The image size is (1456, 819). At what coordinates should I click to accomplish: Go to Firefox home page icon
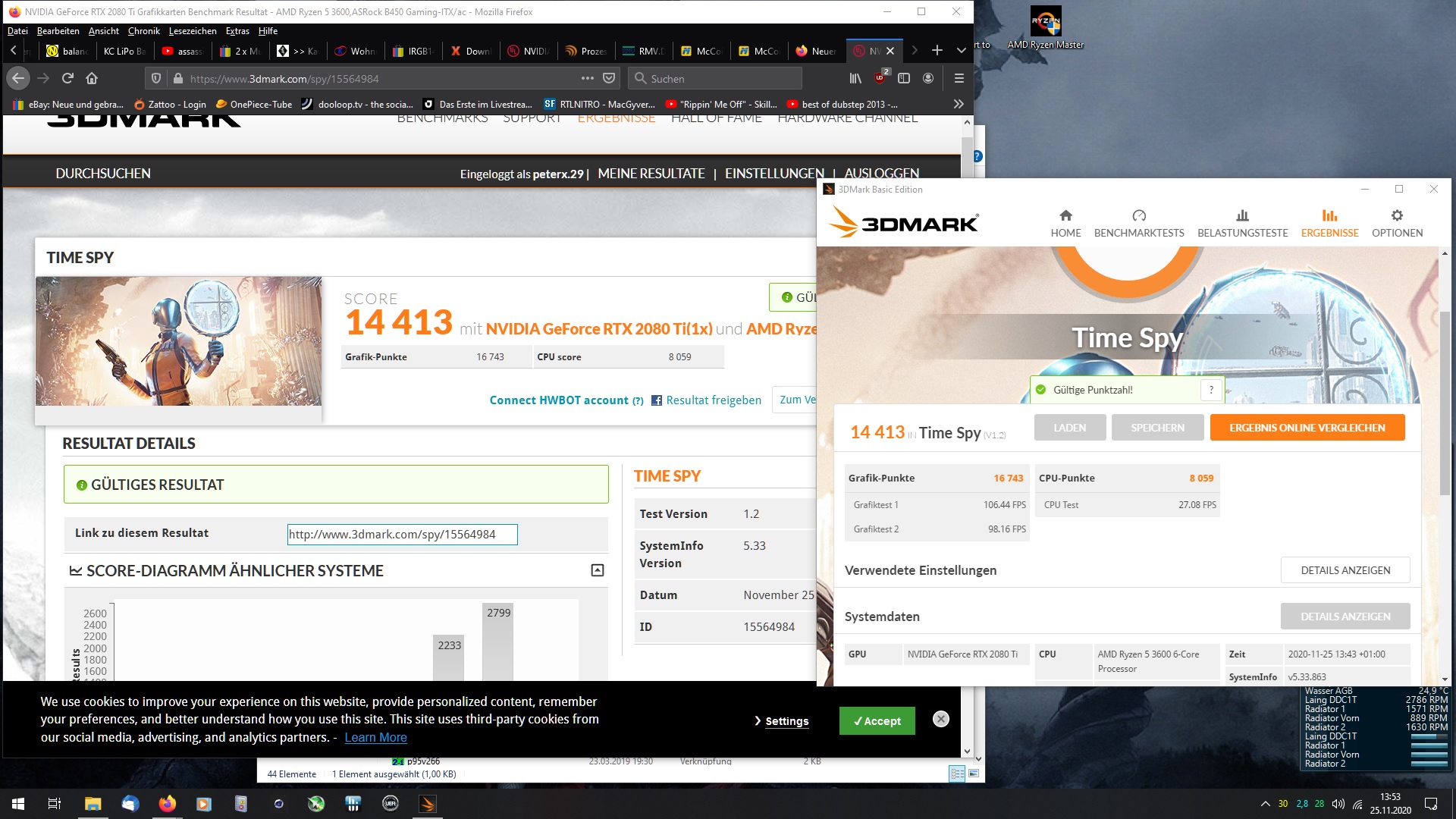tap(92, 78)
